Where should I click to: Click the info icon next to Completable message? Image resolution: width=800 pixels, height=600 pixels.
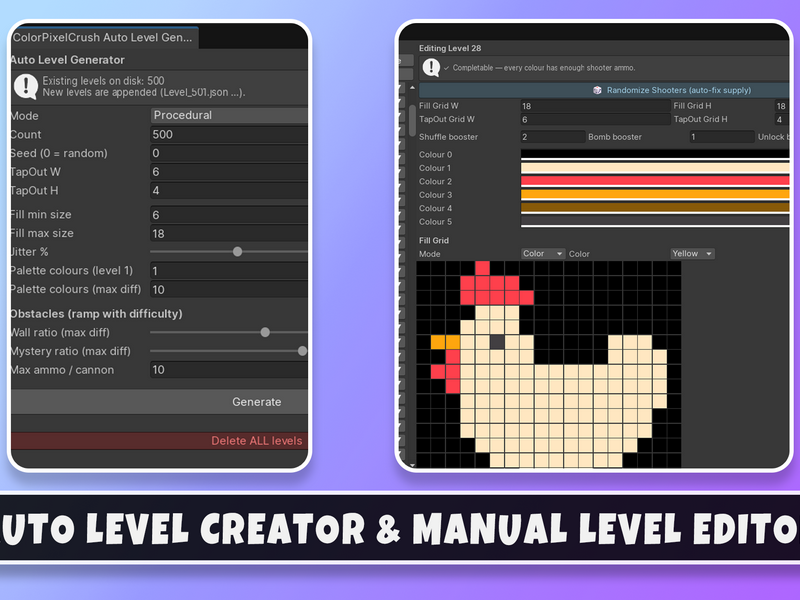(x=431, y=67)
